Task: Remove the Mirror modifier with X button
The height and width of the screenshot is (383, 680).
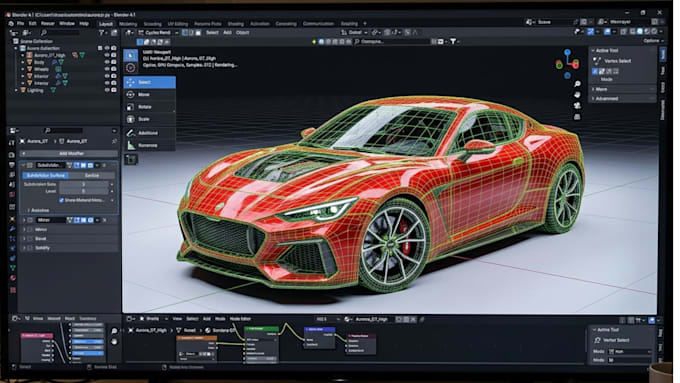Action: point(105,220)
